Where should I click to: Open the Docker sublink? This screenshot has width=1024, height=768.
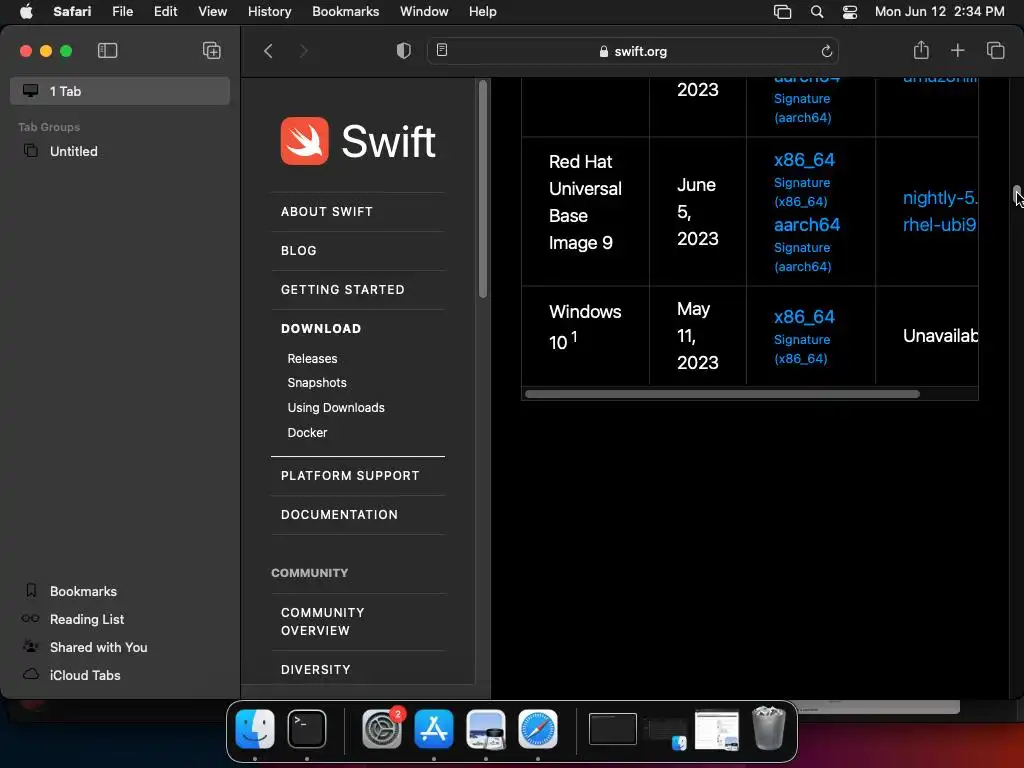[307, 432]
